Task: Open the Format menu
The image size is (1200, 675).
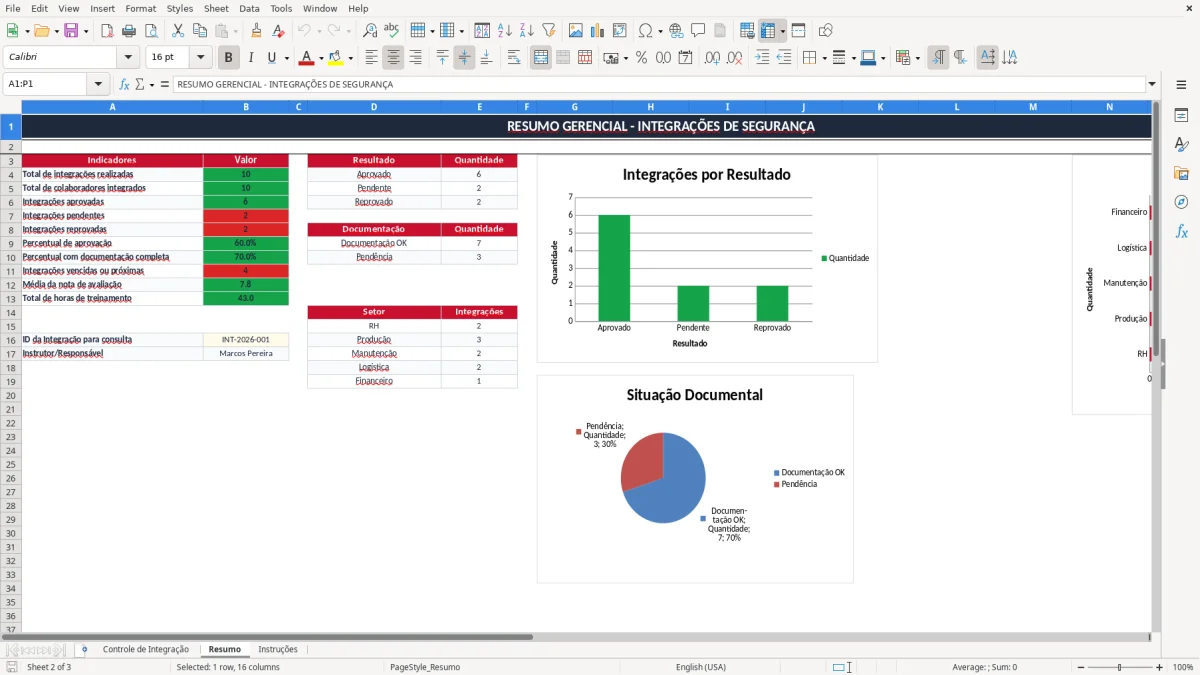Action: pos(140,8)
